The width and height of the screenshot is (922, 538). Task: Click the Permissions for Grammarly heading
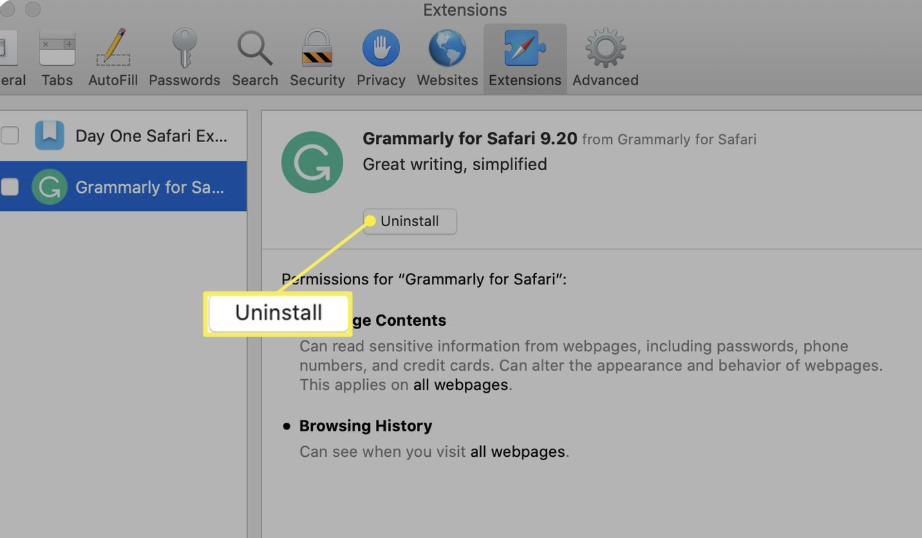(x=424, y=279)
